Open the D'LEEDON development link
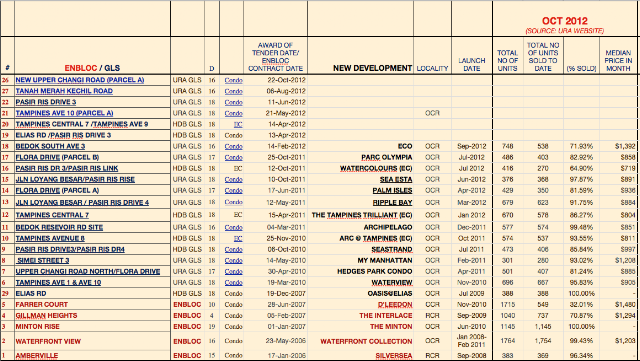Image resolution: width=640 pixels, height=361 pixels. point(395,305)
